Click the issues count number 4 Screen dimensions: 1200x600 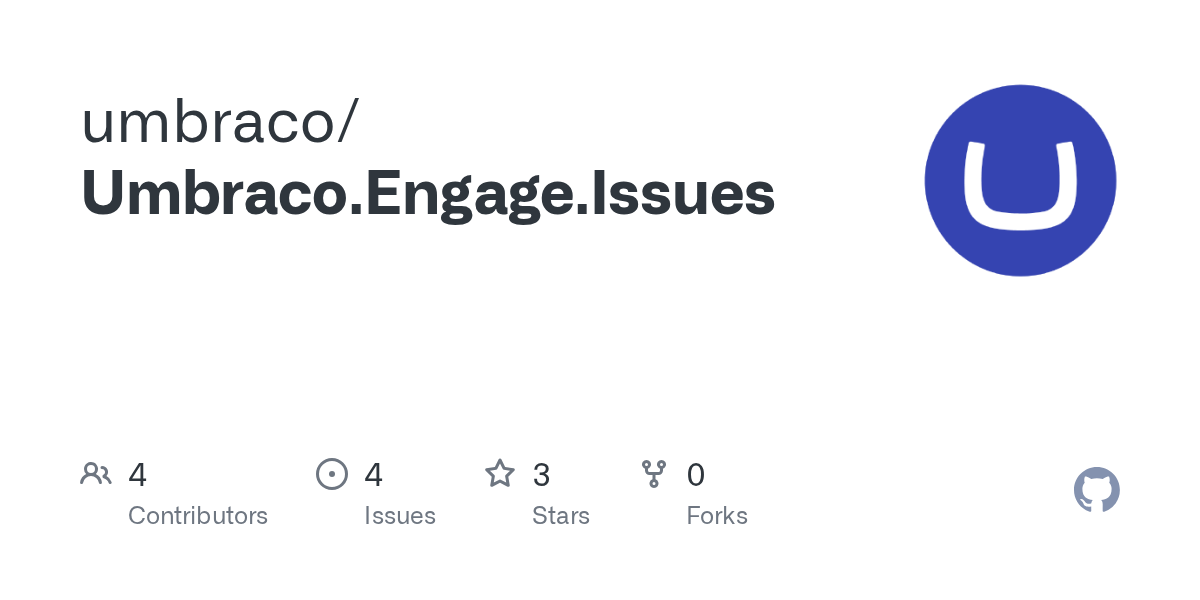click(374, 475)
